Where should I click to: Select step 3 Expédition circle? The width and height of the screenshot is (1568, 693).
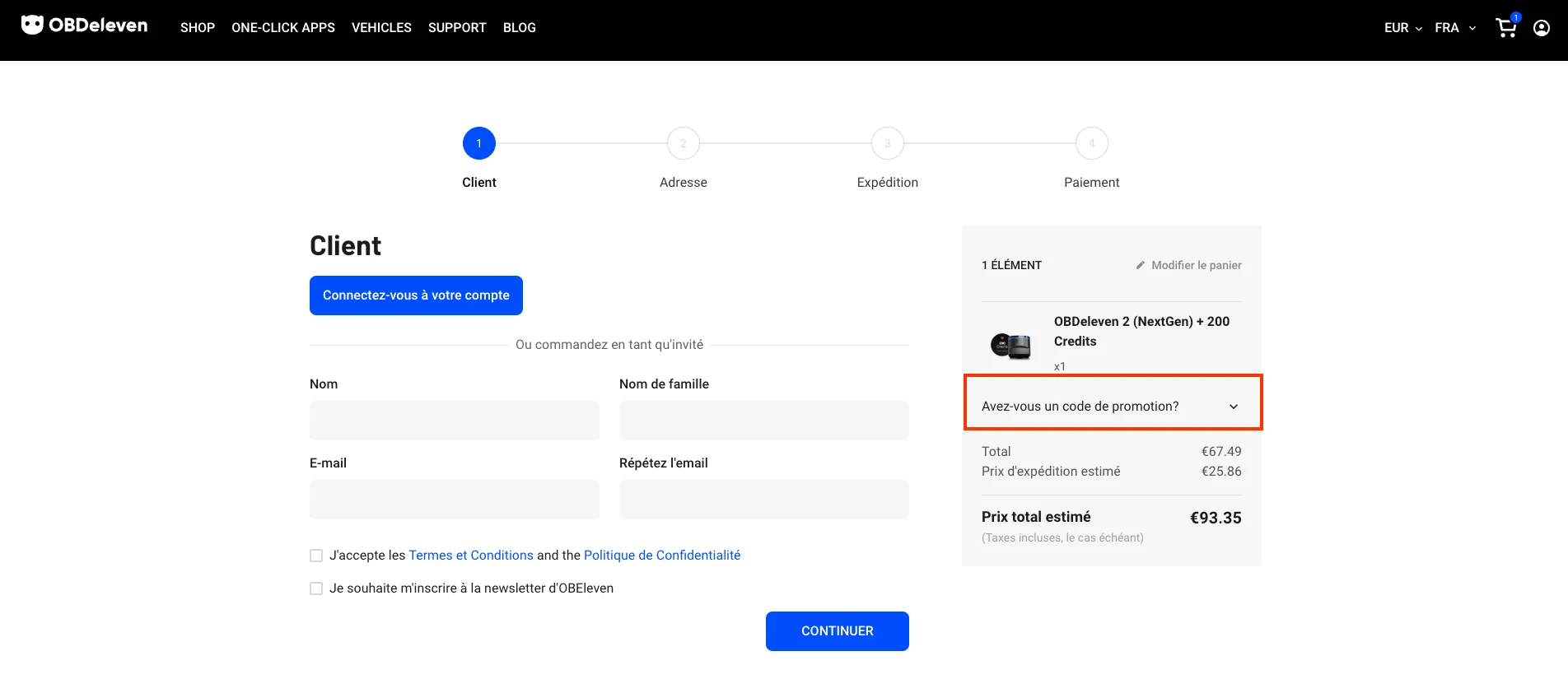tap(888, 143)
